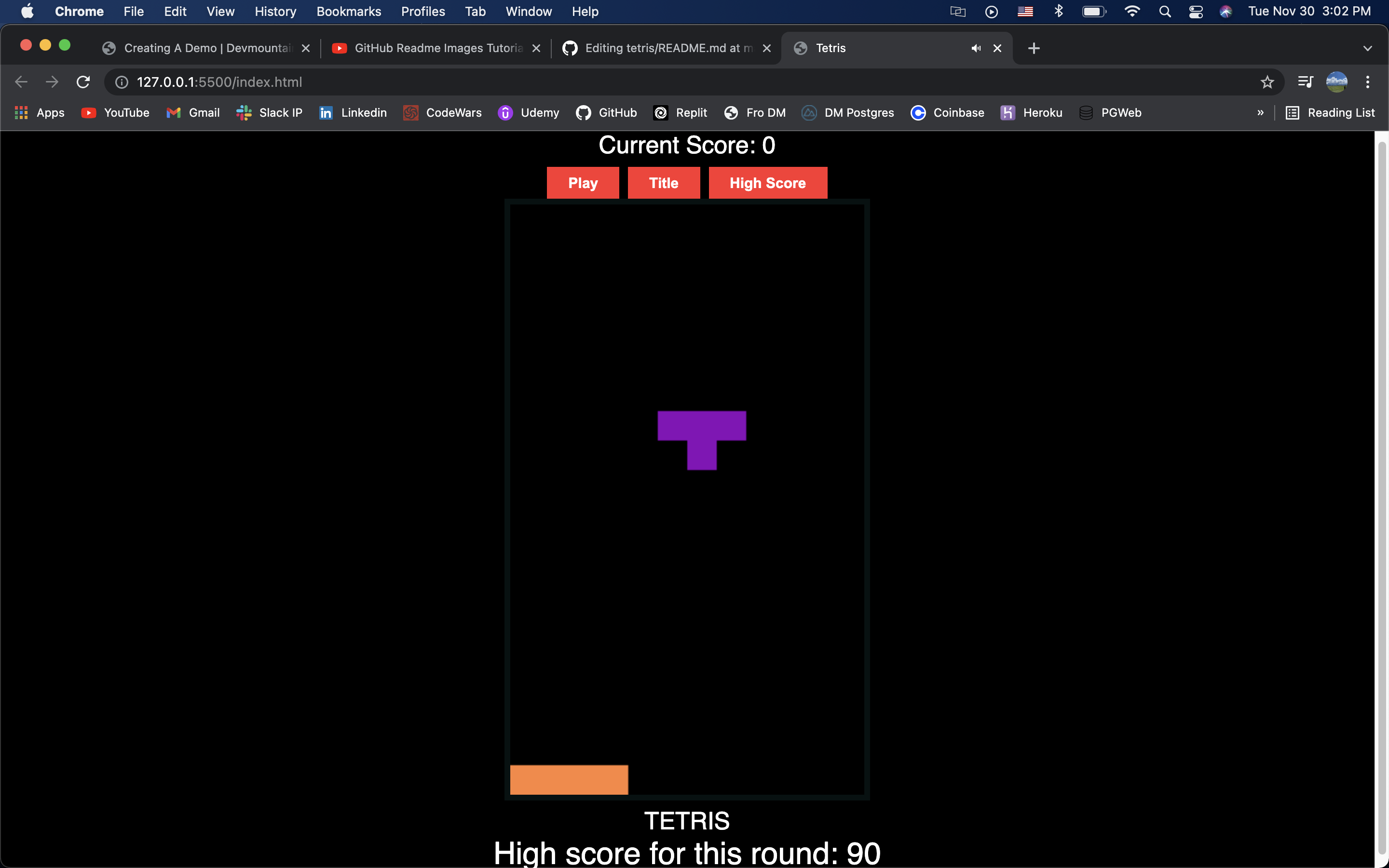Switch to Editing tetris/README.md tab
Image resolution: width=1389 pixels, height=868 pixels.
(667, 48)
